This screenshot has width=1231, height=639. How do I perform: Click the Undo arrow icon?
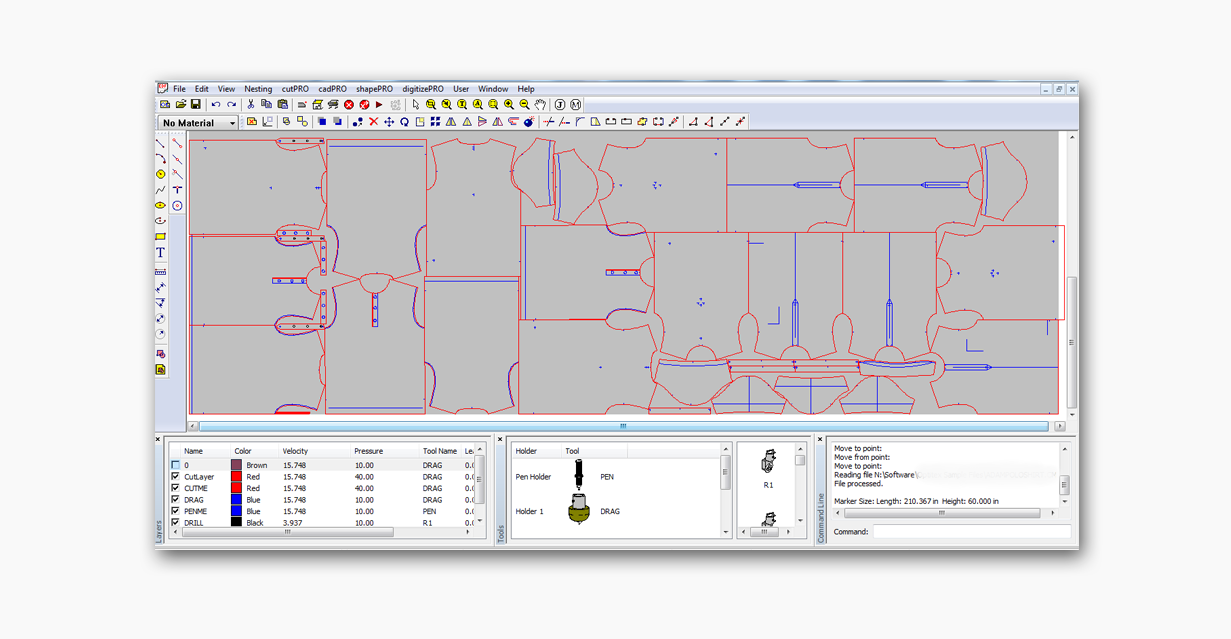pos(215,105)
